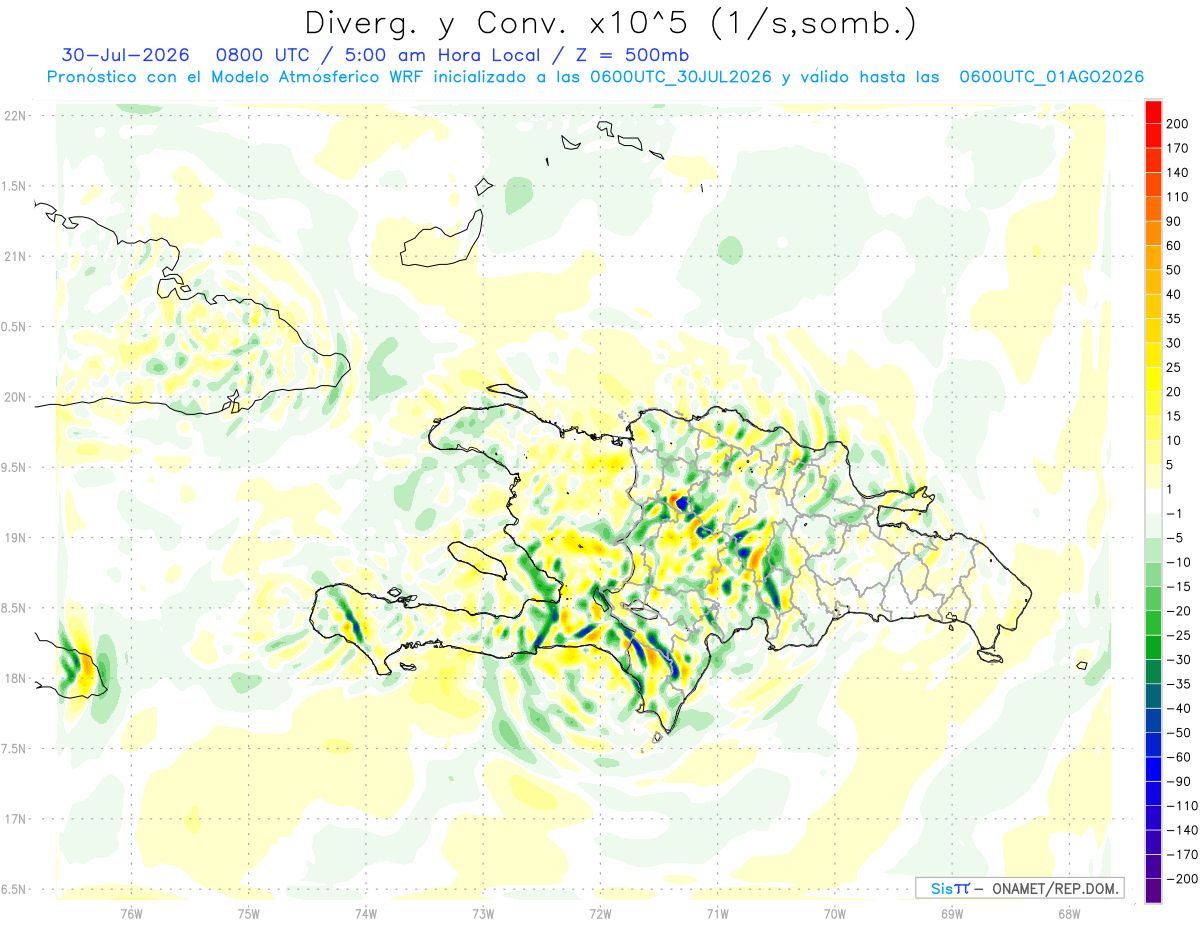Click the color bar label positive "25"
Screen dimensions: 1200x927
[x=1174, y=368]
